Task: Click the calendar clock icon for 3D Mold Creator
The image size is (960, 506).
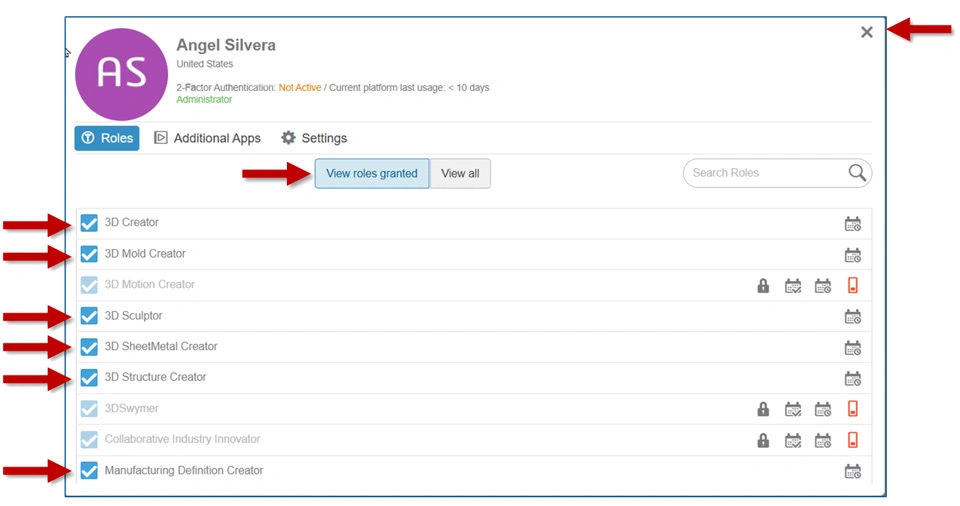Action: click(852, 255)
